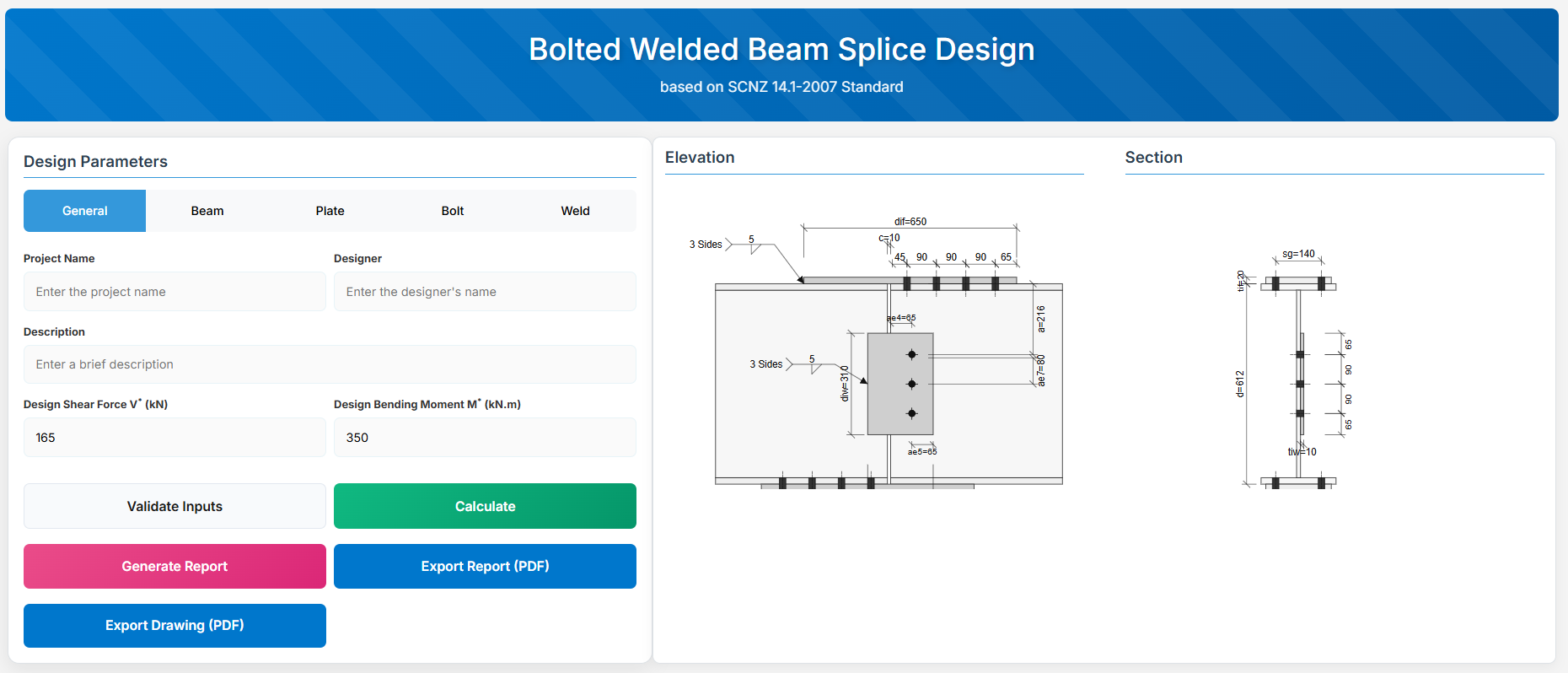Focus the Designer name field
The image size is (1568, 673).
(485, 292)
